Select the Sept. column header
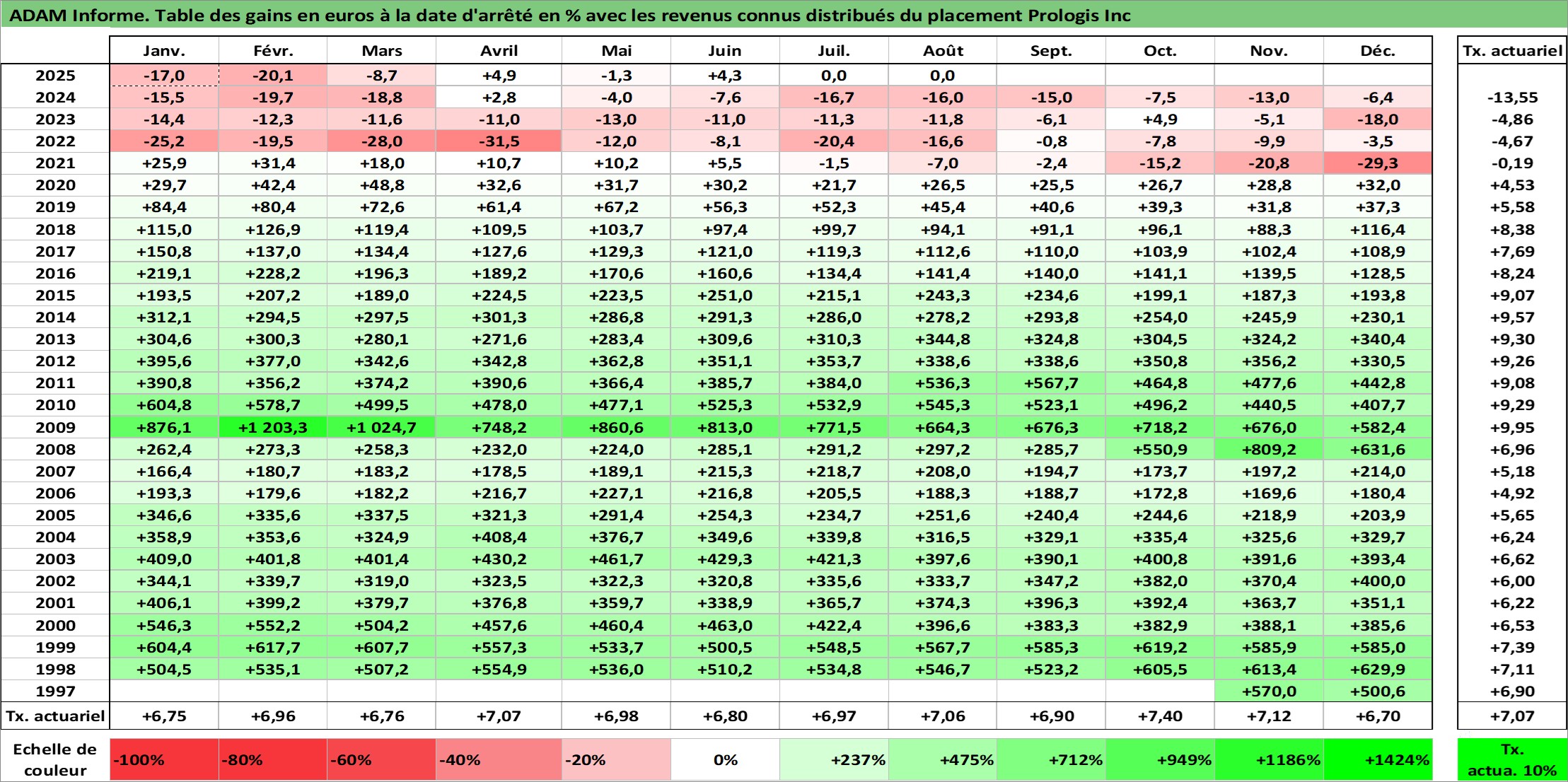Viewport: 1568px width, 782px height. pyautogui.click(x=1051, y=51)
